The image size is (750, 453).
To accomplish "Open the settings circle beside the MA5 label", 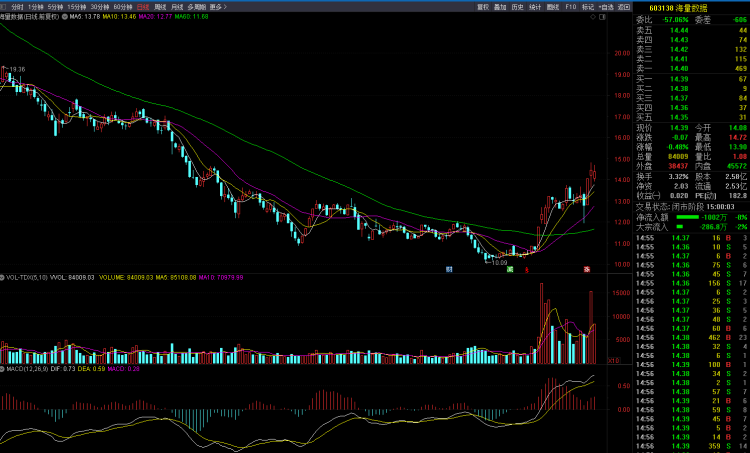I will point(65,17).
